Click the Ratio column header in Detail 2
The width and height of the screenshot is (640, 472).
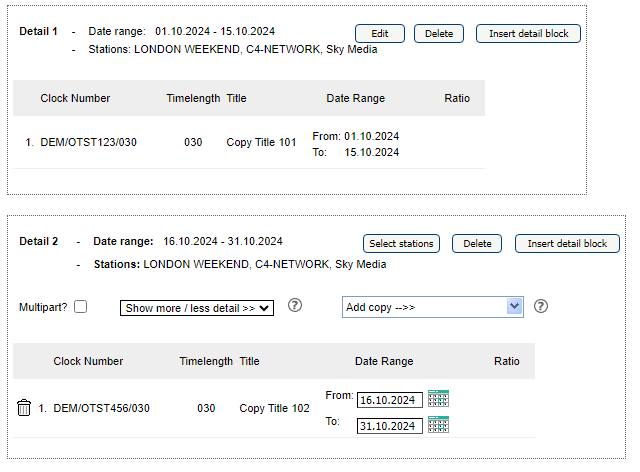pos(507,361)
